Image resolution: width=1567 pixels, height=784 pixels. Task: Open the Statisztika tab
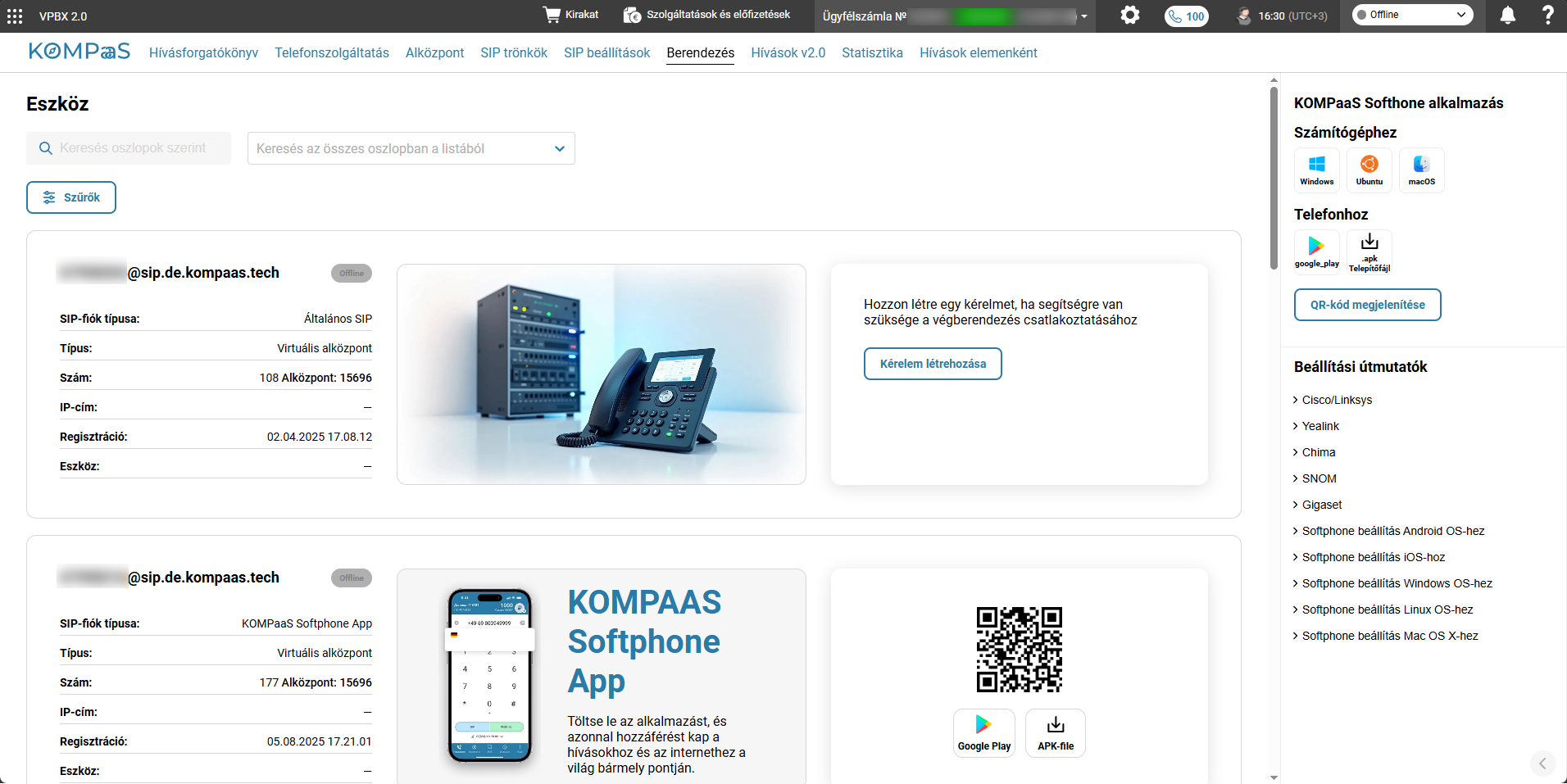[x=872, y=52]
